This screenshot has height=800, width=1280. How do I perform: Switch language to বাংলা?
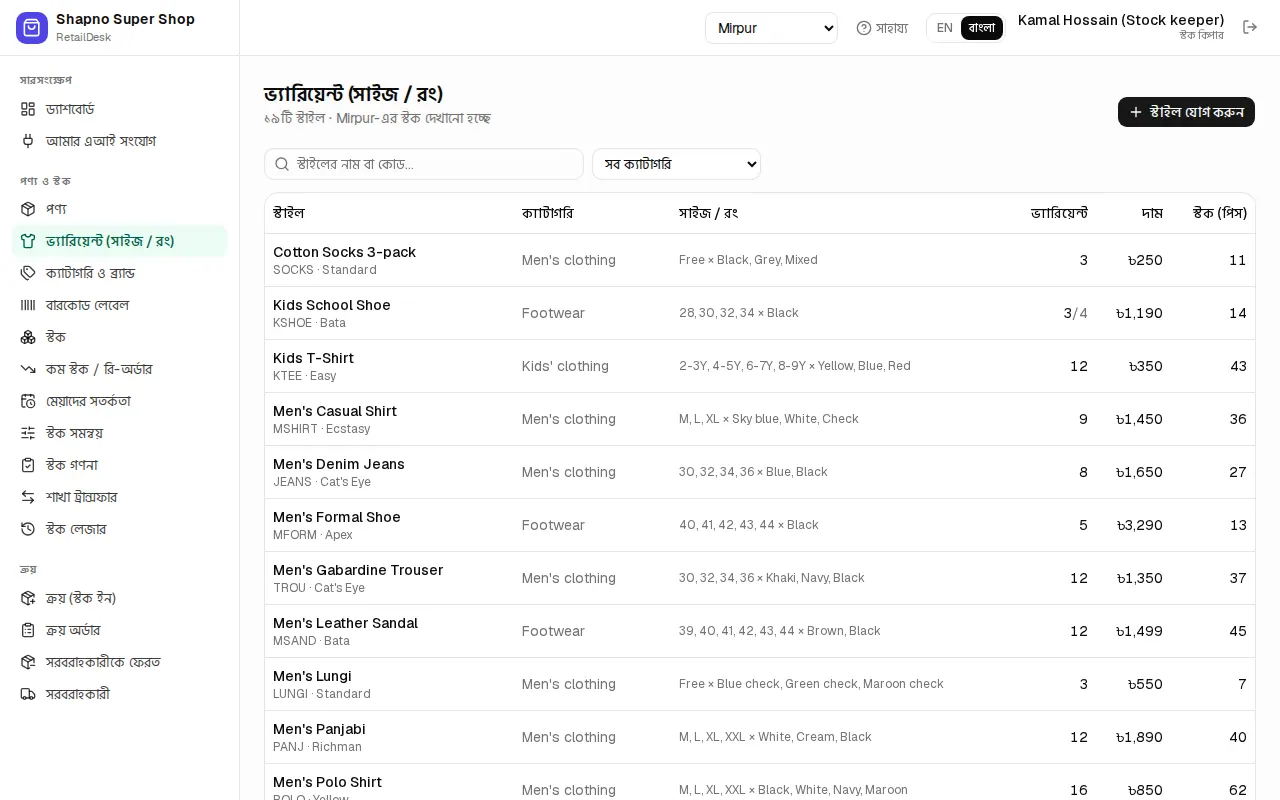coord(982,28)
